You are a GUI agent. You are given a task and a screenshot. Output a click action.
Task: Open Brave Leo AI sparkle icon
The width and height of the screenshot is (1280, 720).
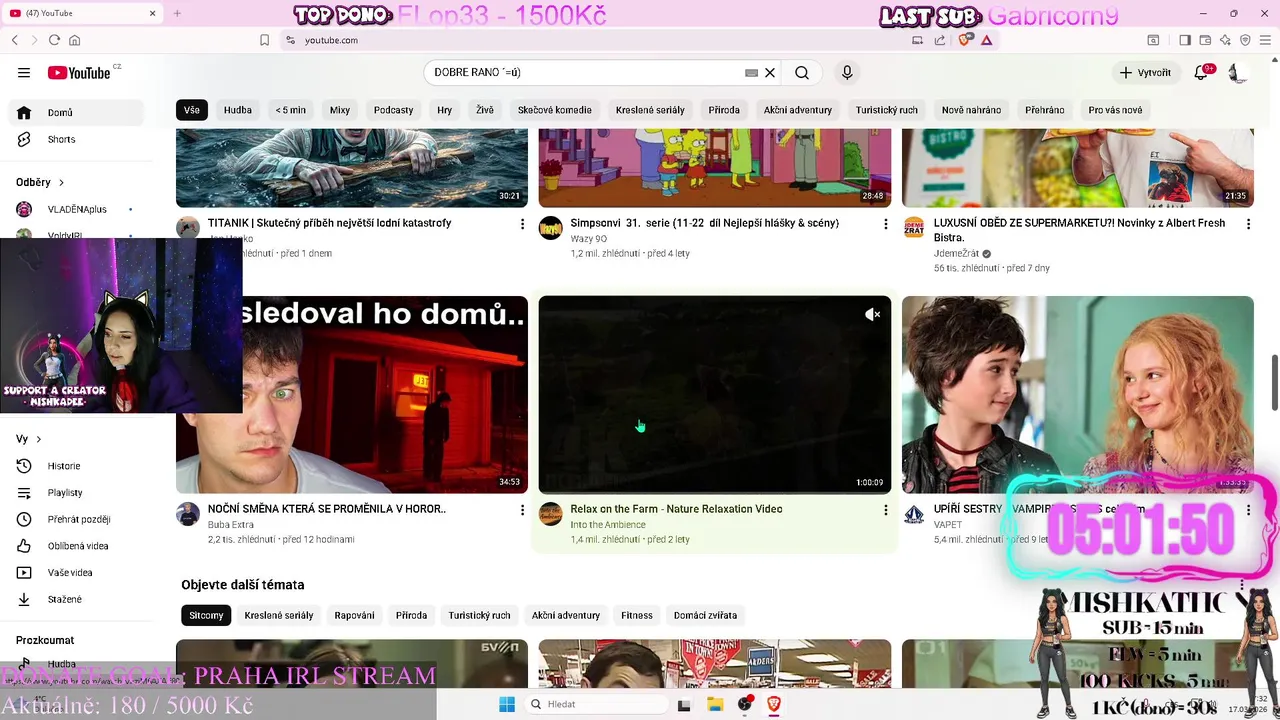pyautogui.click(x=1225, y=40)
